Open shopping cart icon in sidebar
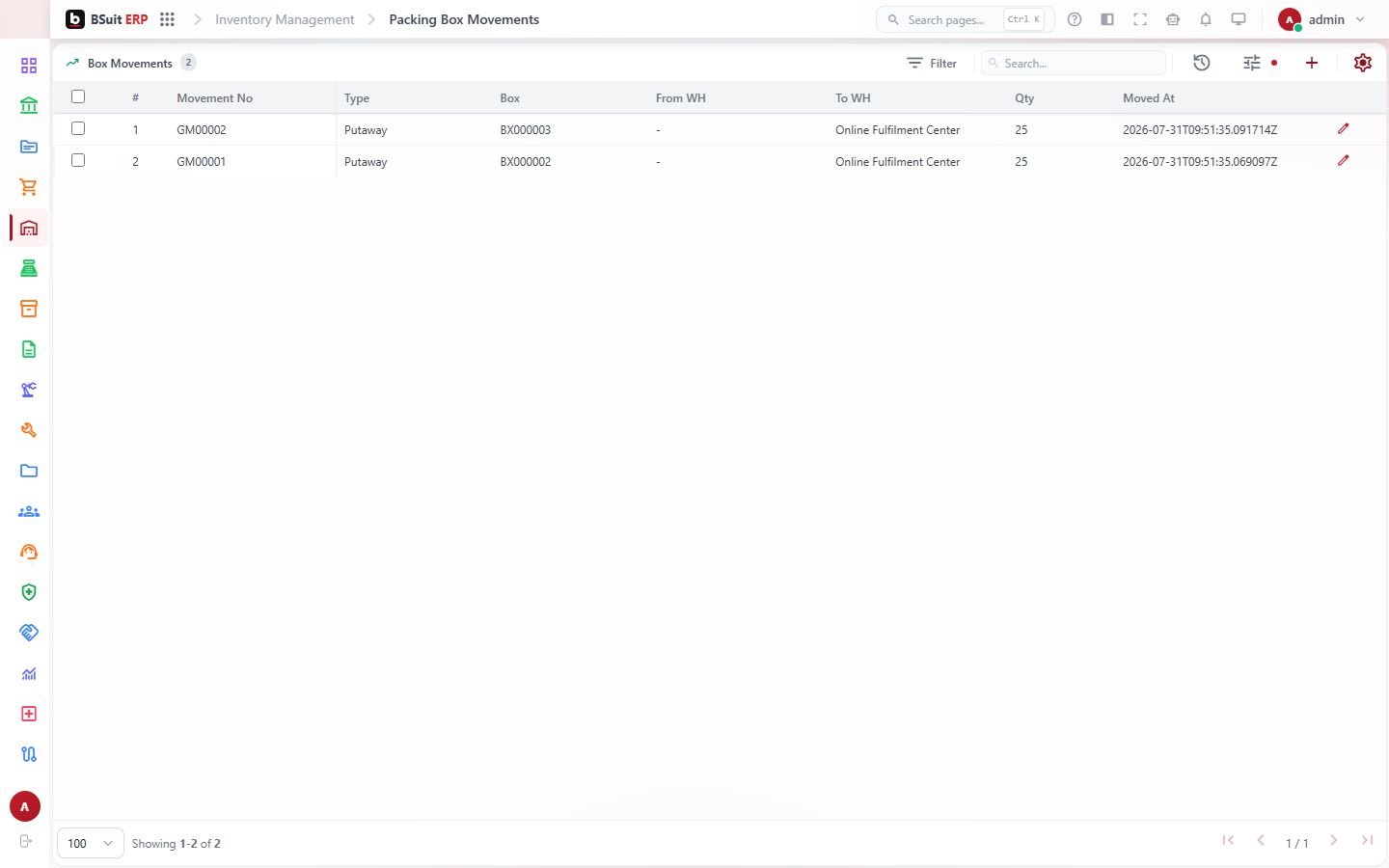Viewport: 1389px width, 868px height. pos(29,187)
